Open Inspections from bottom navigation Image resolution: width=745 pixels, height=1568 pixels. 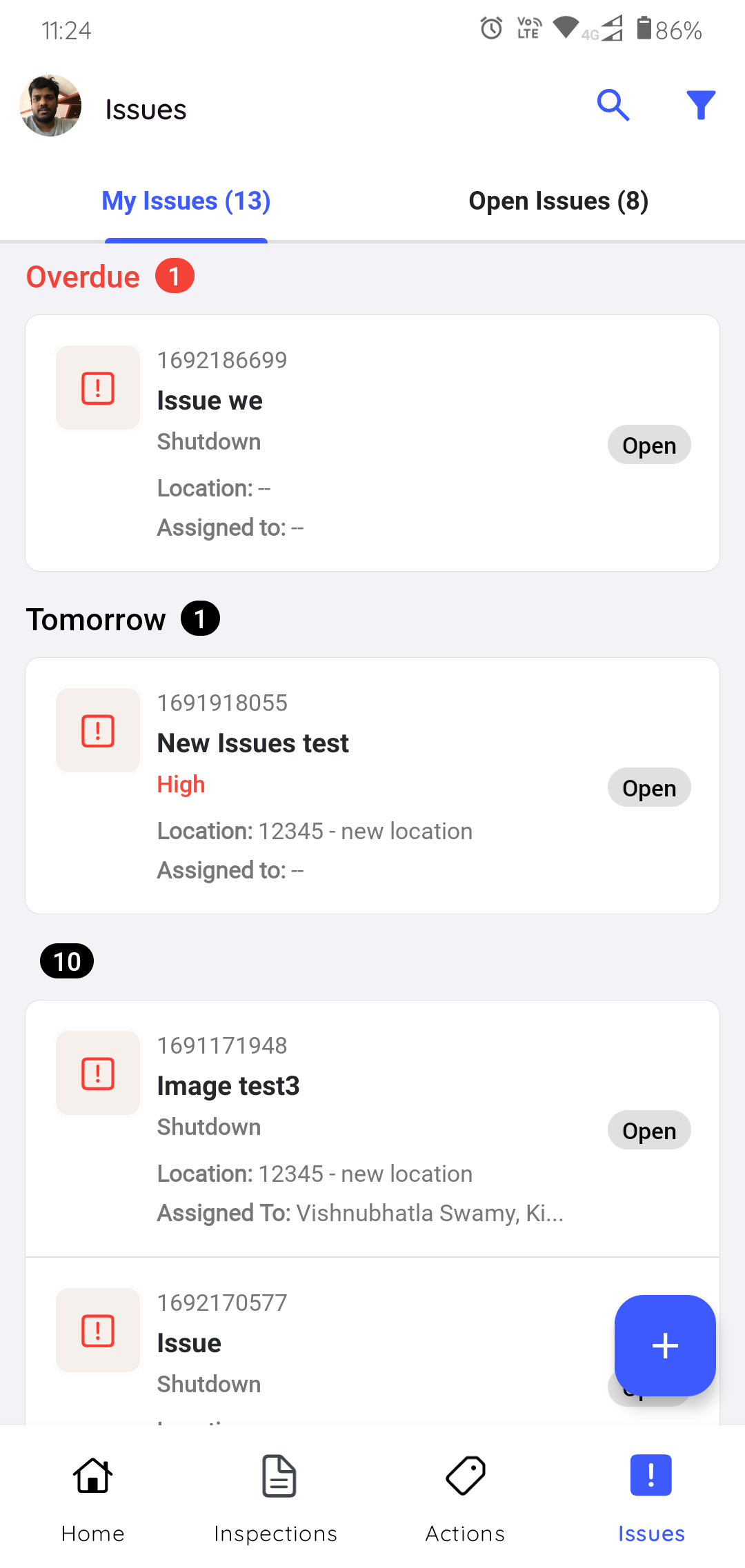point(276,1496)
